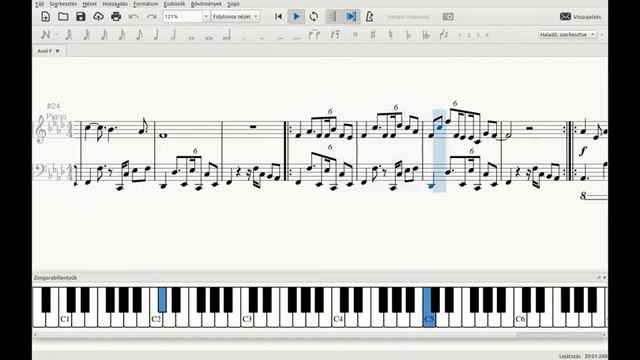Viewport: 640px width, 360px height.
Task: Select the 128th note duration
Action: pos(69,35)
